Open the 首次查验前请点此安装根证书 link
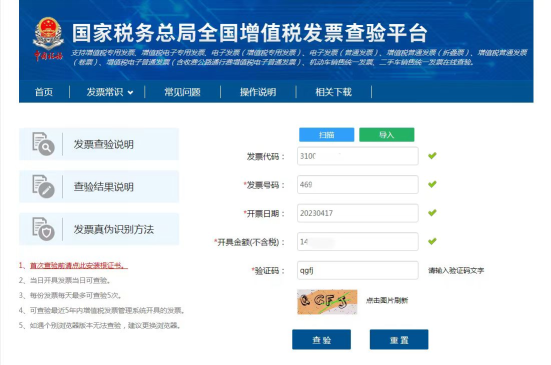 coord(79,265)
